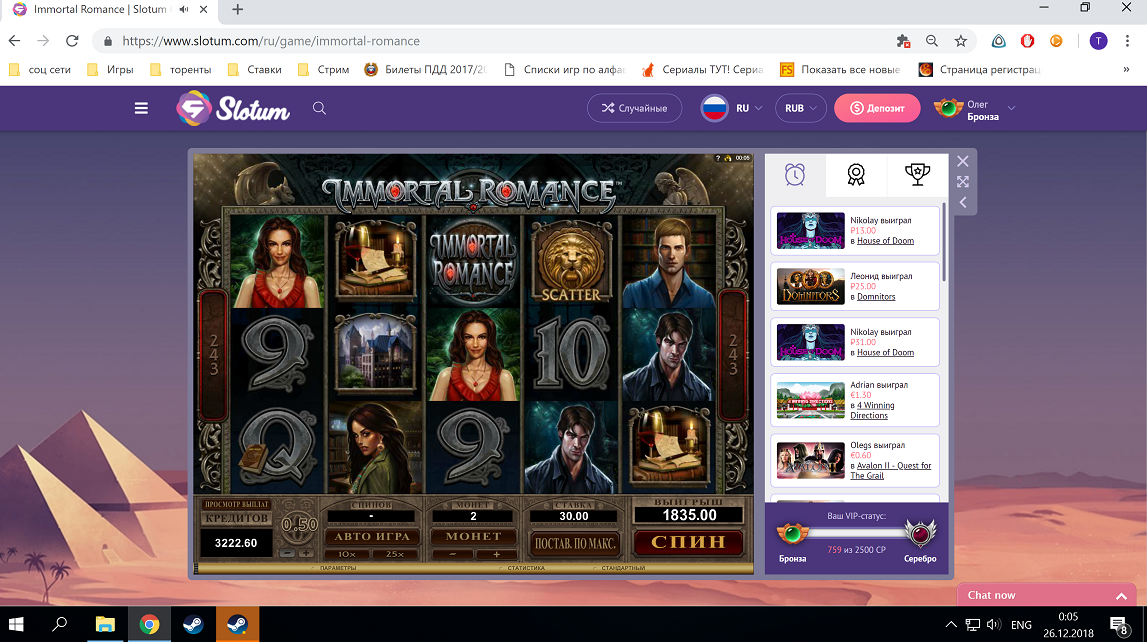
Task: Open the 'Ставки' bookmark folder
Action: (255, 69)
